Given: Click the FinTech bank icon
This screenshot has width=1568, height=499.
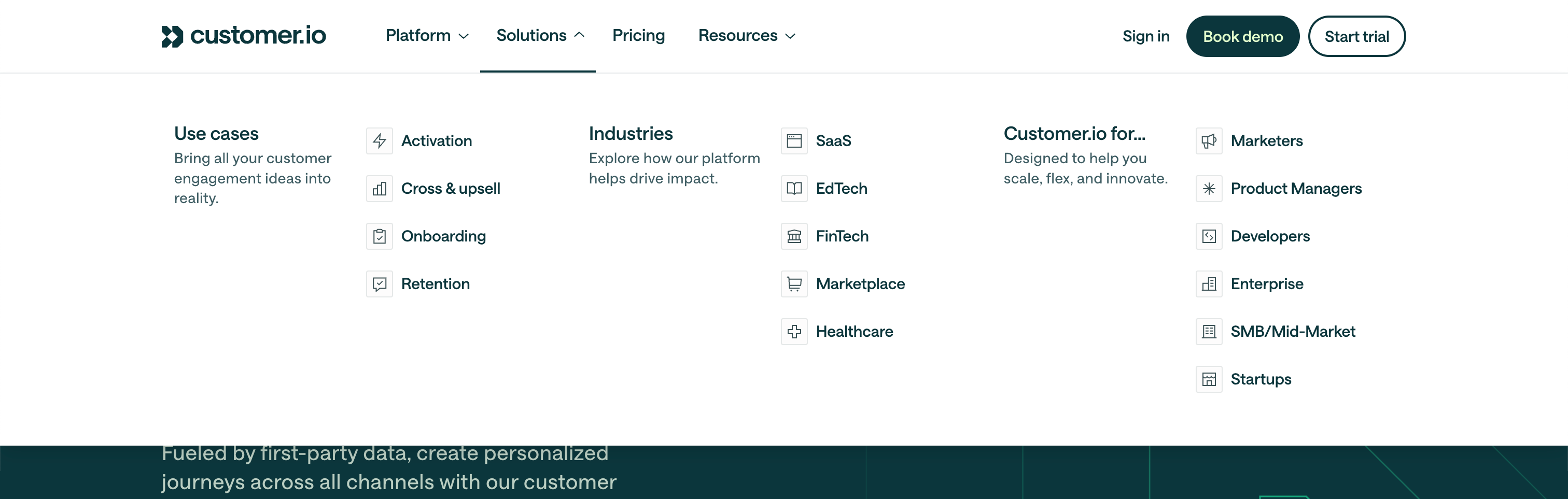Looking at the screenshot, I should coord(794,236).
